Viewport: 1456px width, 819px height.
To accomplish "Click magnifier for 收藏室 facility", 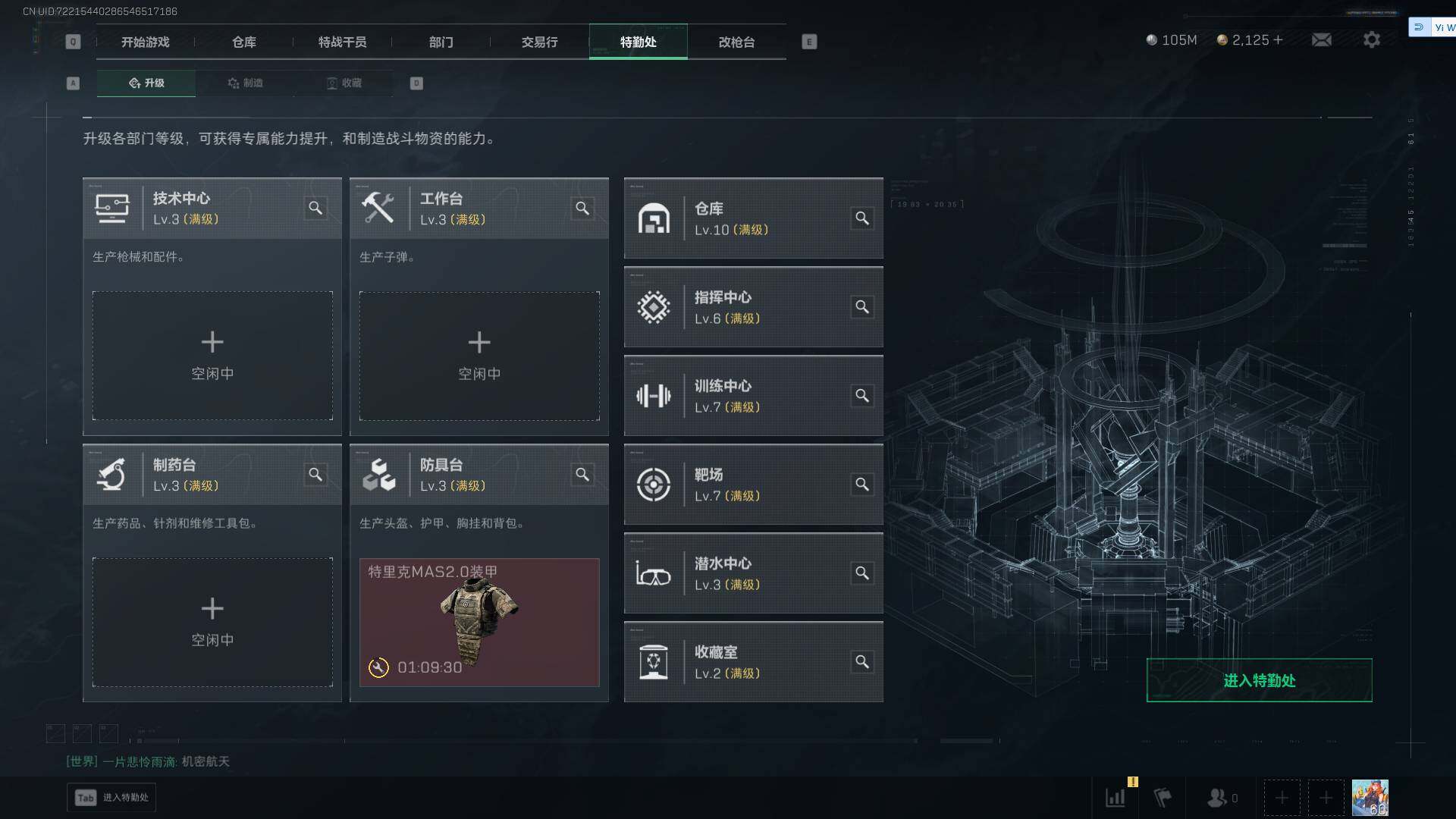I will (x=862, y=662).
